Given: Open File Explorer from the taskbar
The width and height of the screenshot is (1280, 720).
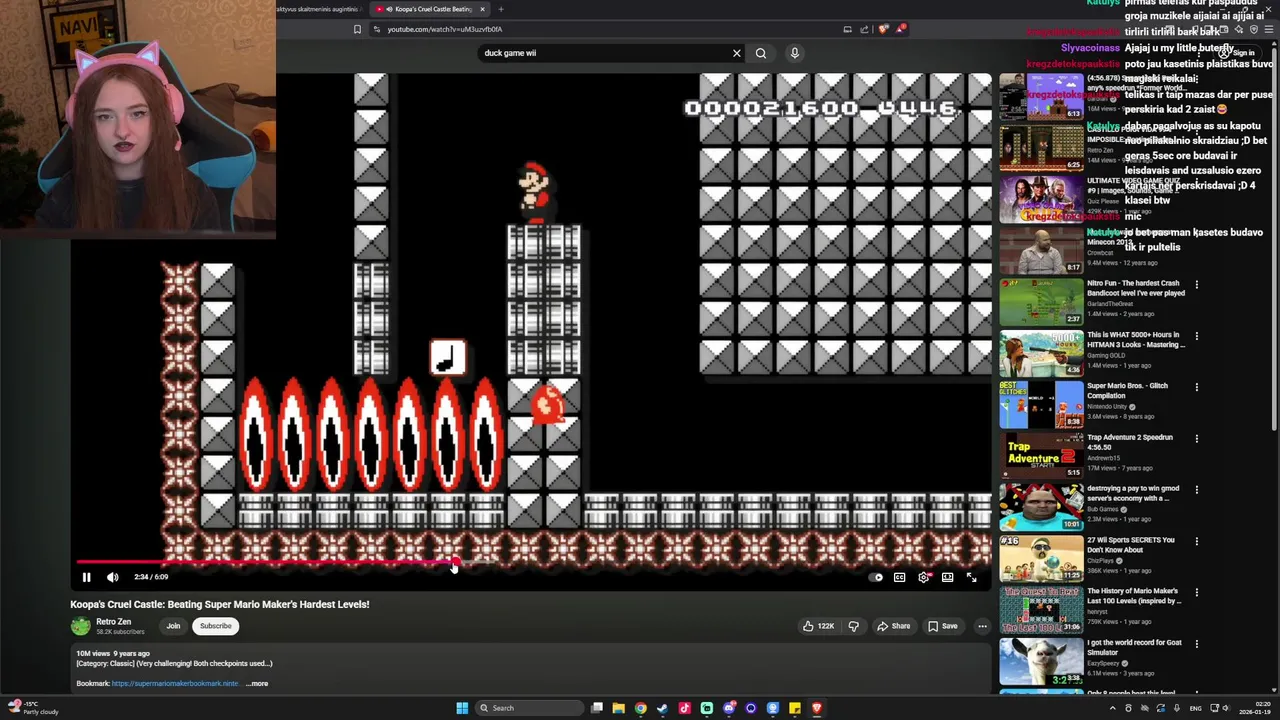Looking at the screenshot, I should pyautogui.click(x=619, y=708).
